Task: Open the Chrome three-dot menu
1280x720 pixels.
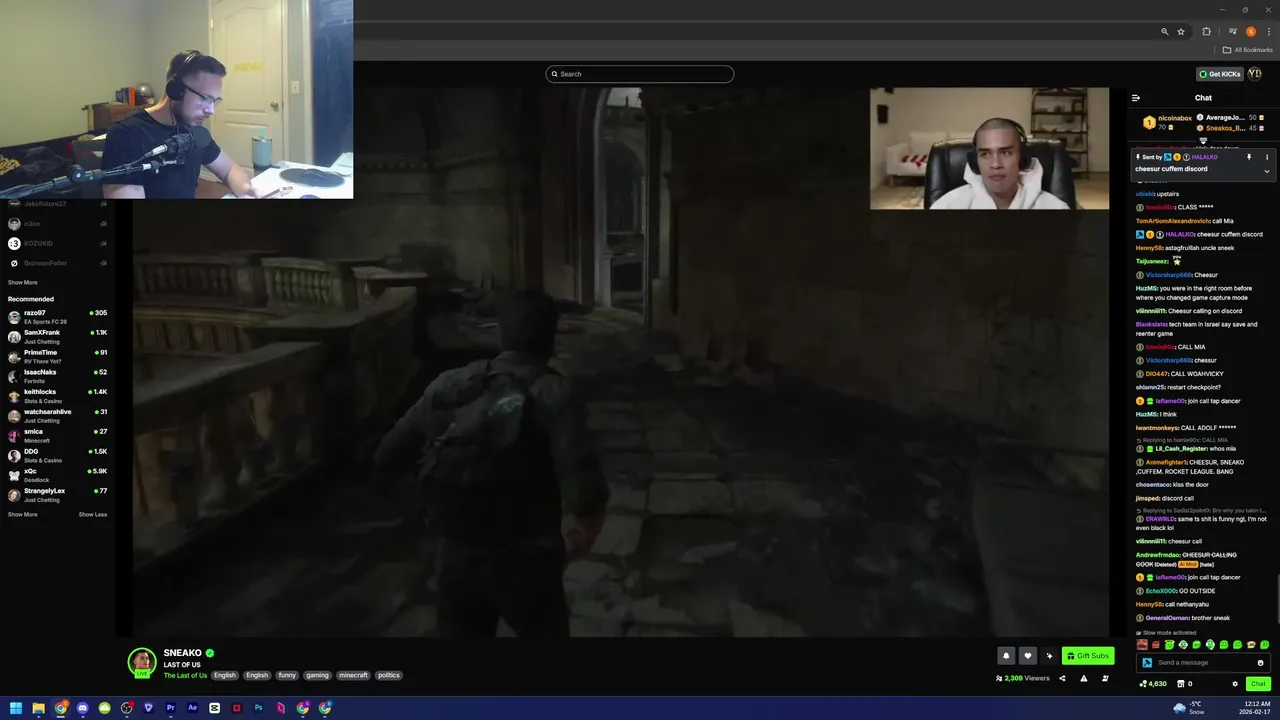Action: 1268,31
